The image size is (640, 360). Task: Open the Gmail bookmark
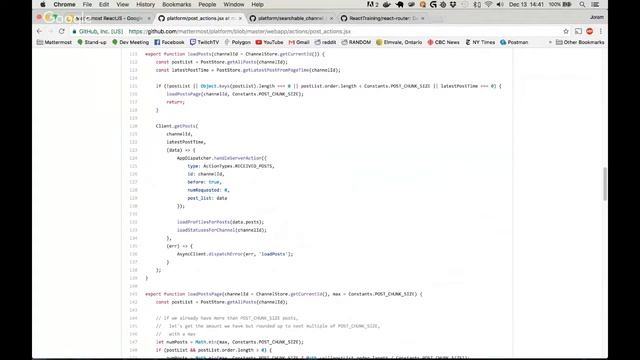click(299, 42)
